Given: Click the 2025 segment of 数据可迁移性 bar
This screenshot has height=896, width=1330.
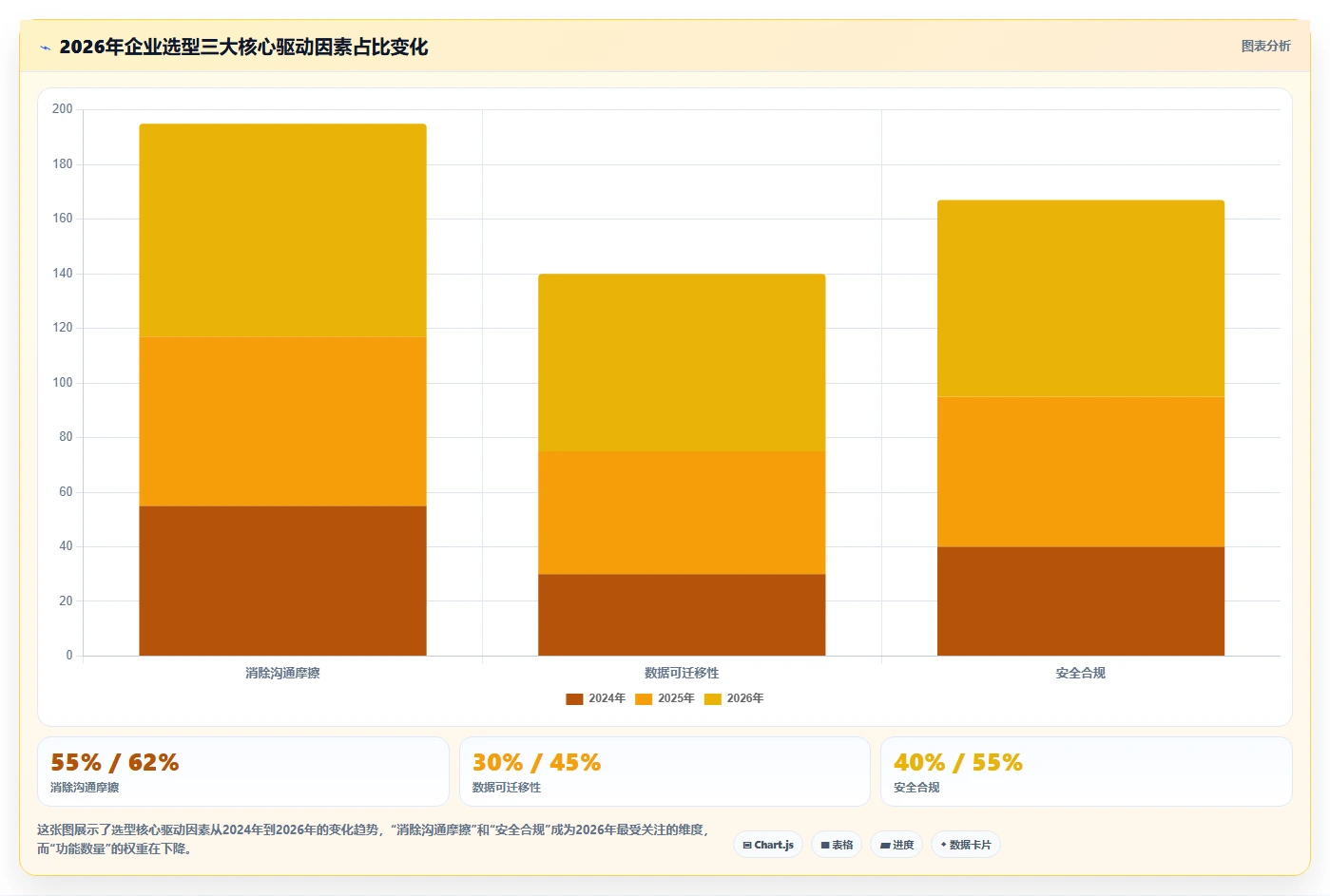Looking at the screenshot, I should (x=682, y=512).
